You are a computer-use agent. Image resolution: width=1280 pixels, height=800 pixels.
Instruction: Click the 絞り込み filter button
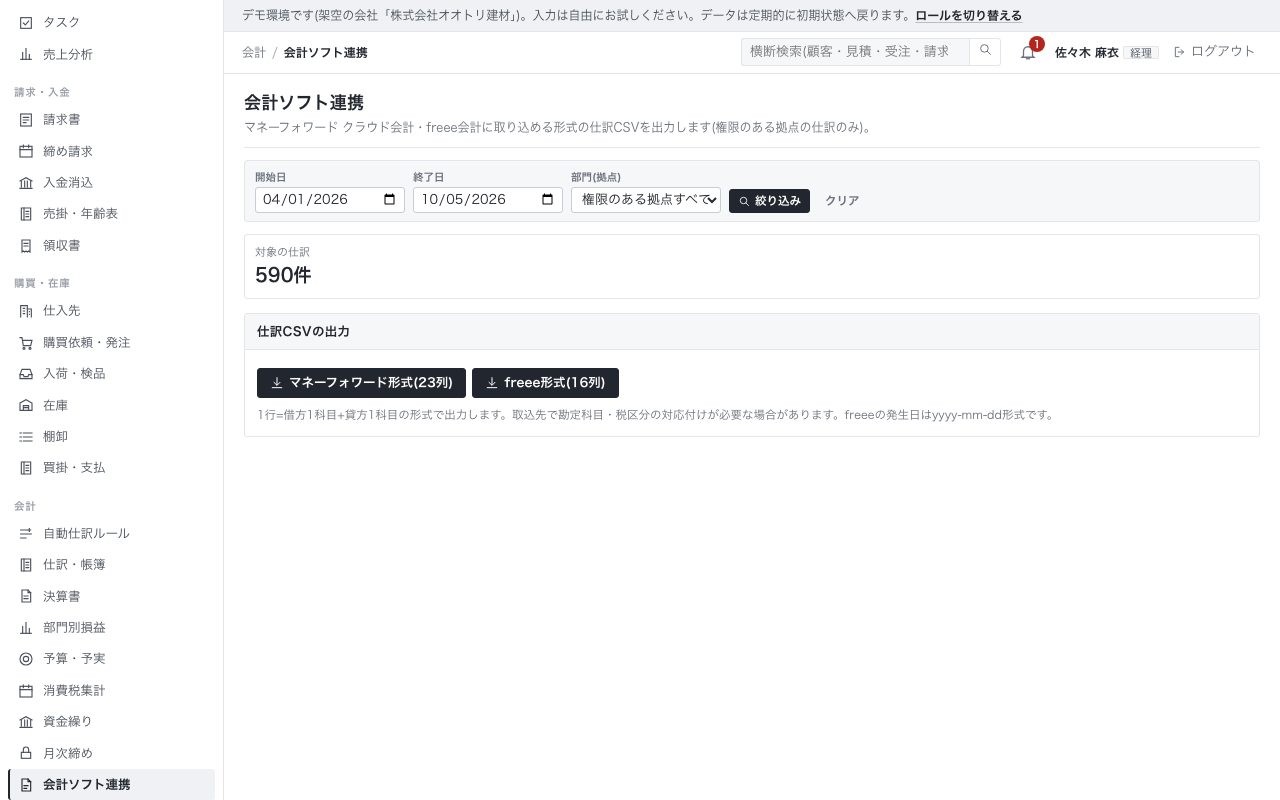coord(769,201)
